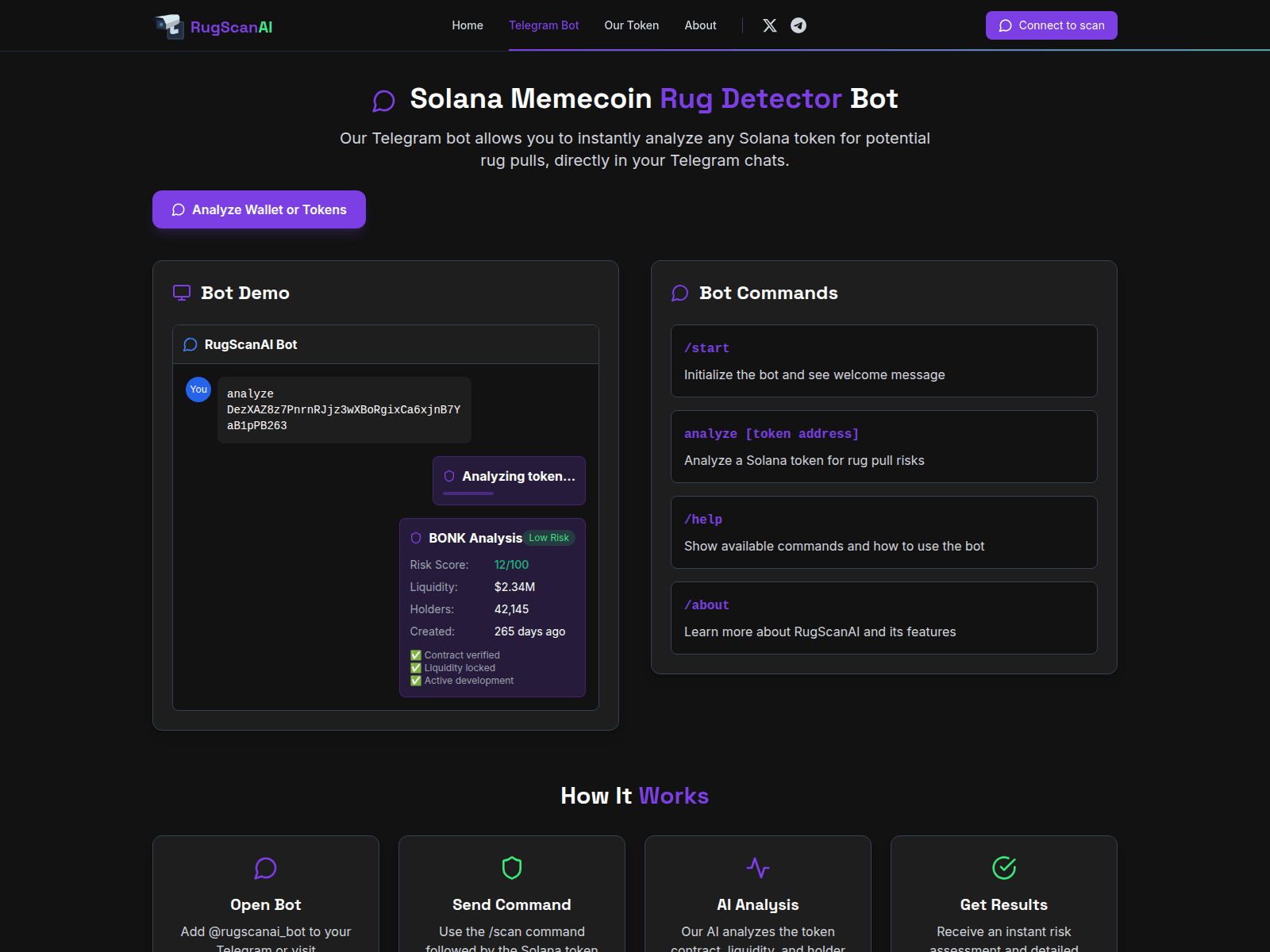This screenshot has width=1270, height=952.
Task: Click the RugScanAI brand name link
Action: pyautogui.click(x=232, y=27)
